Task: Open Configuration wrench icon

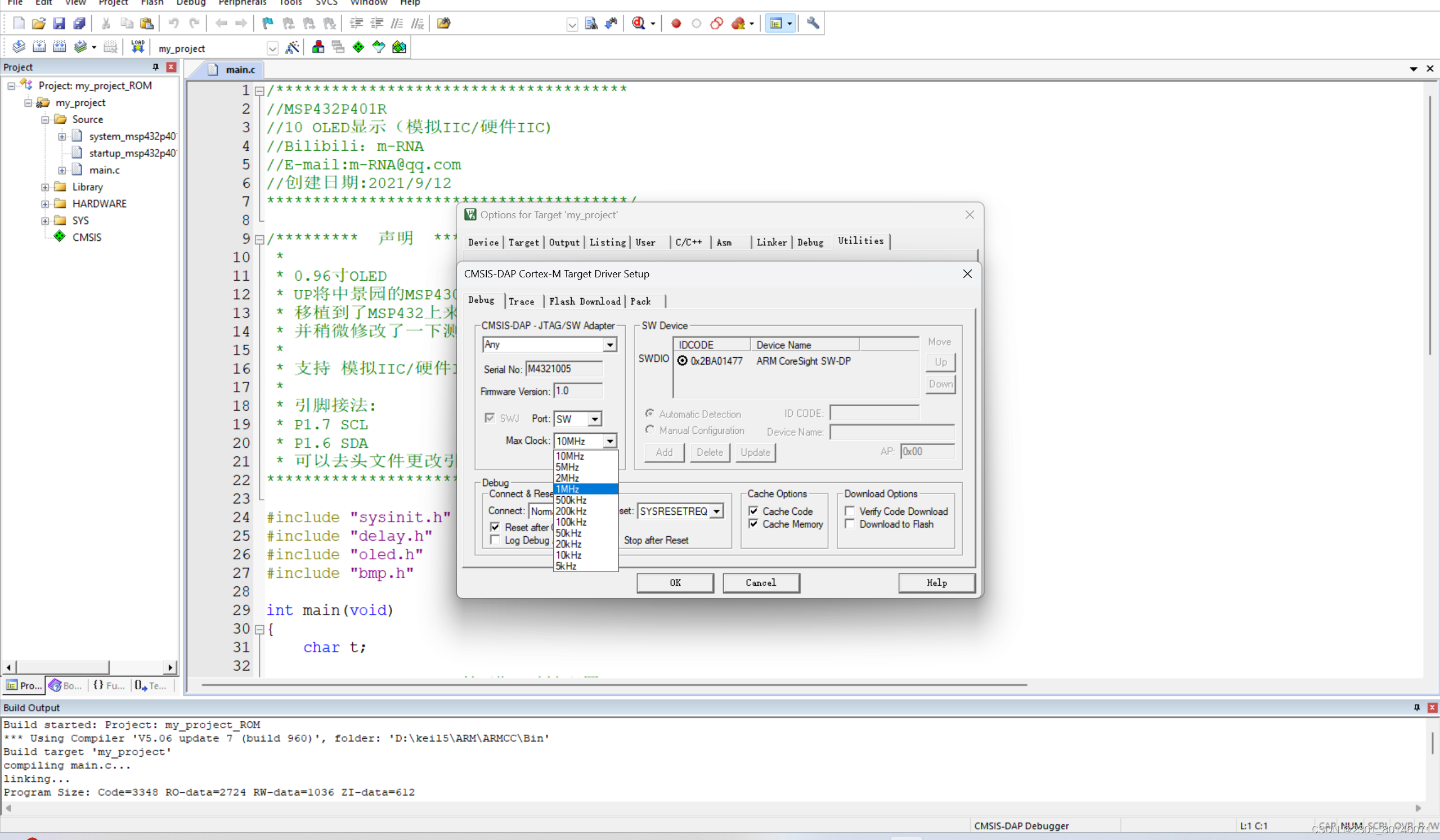Action: [x=813, y=24]
